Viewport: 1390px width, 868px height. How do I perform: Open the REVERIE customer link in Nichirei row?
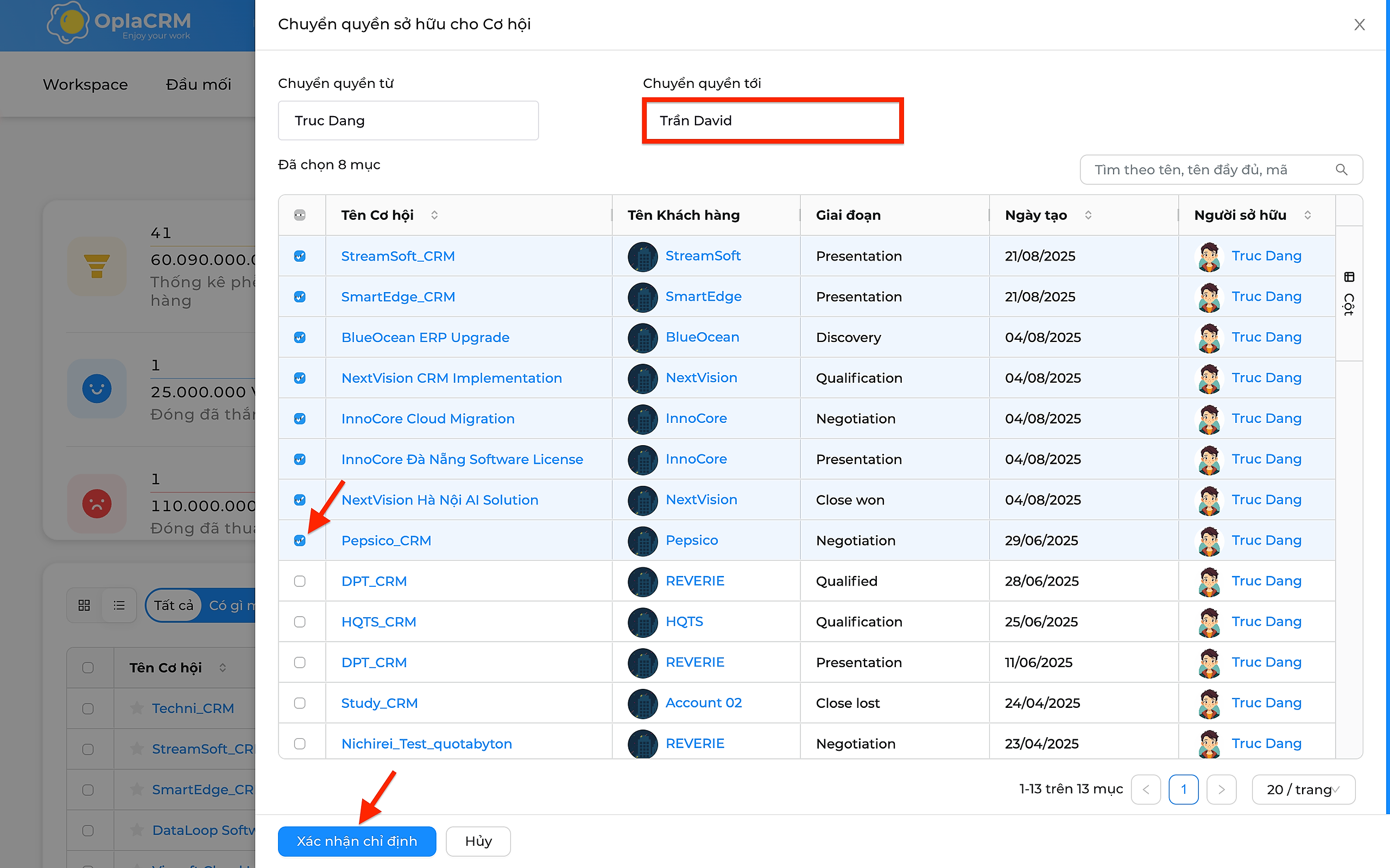694,744
